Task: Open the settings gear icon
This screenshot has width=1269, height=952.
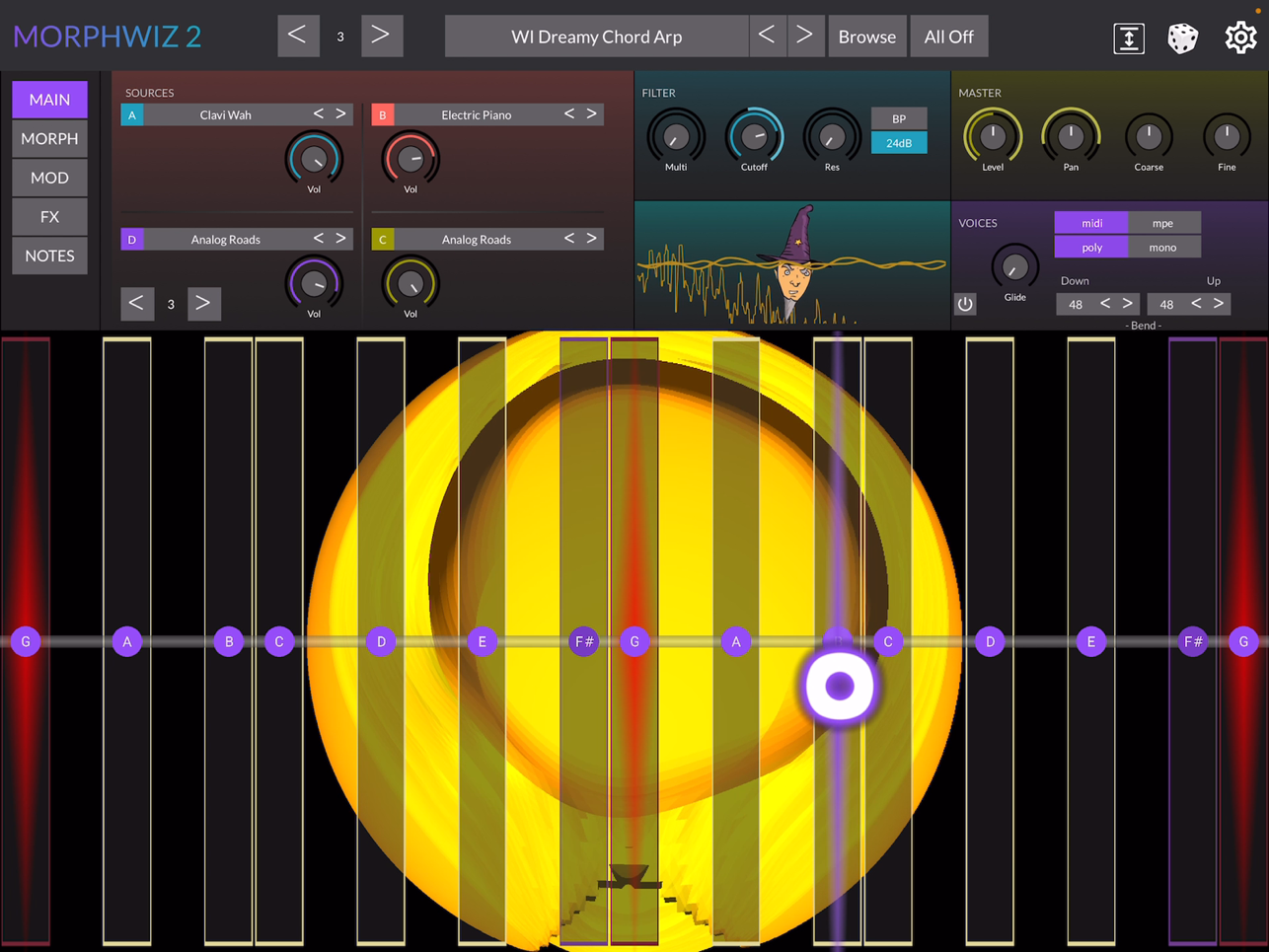Action: (x=1240, y=37)
